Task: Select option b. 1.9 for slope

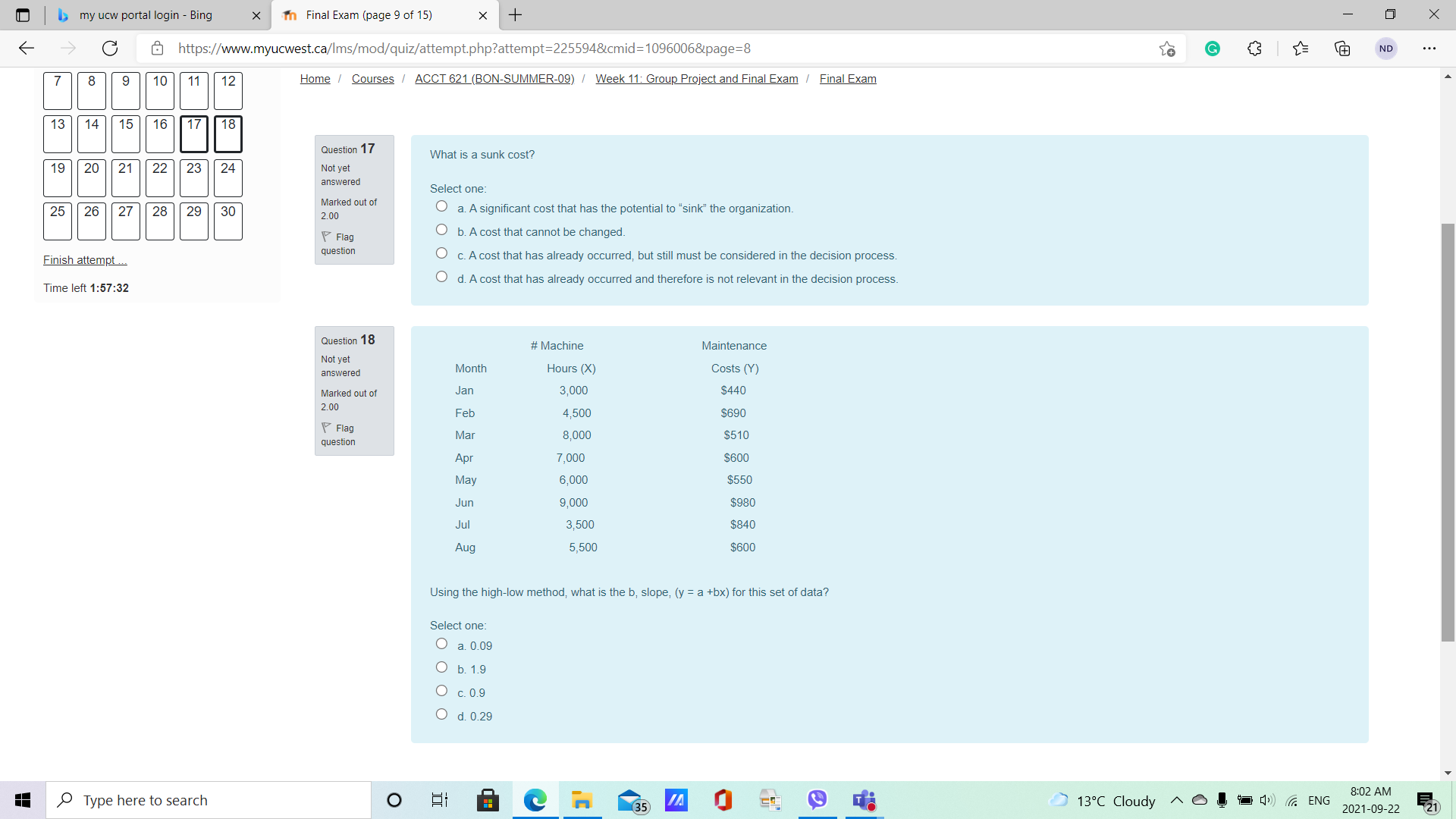Action: tap(441, 667)
